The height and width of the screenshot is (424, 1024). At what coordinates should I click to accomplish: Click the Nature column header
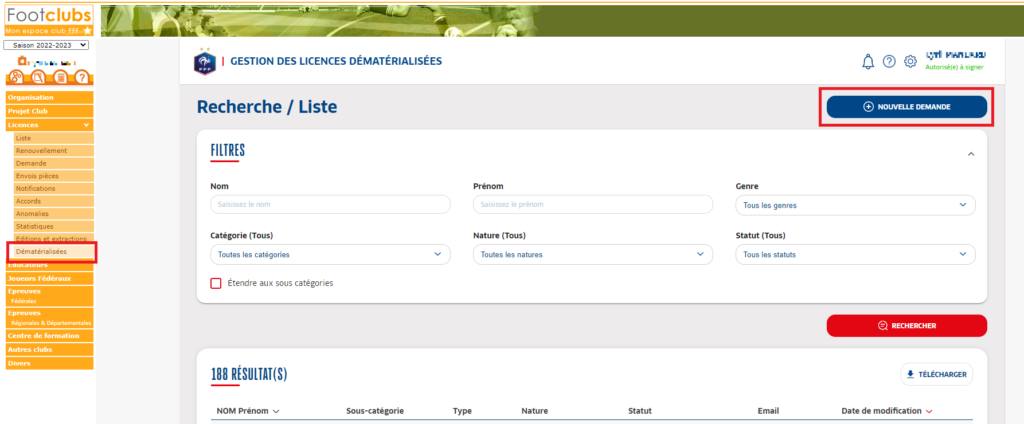click(535, 411)
